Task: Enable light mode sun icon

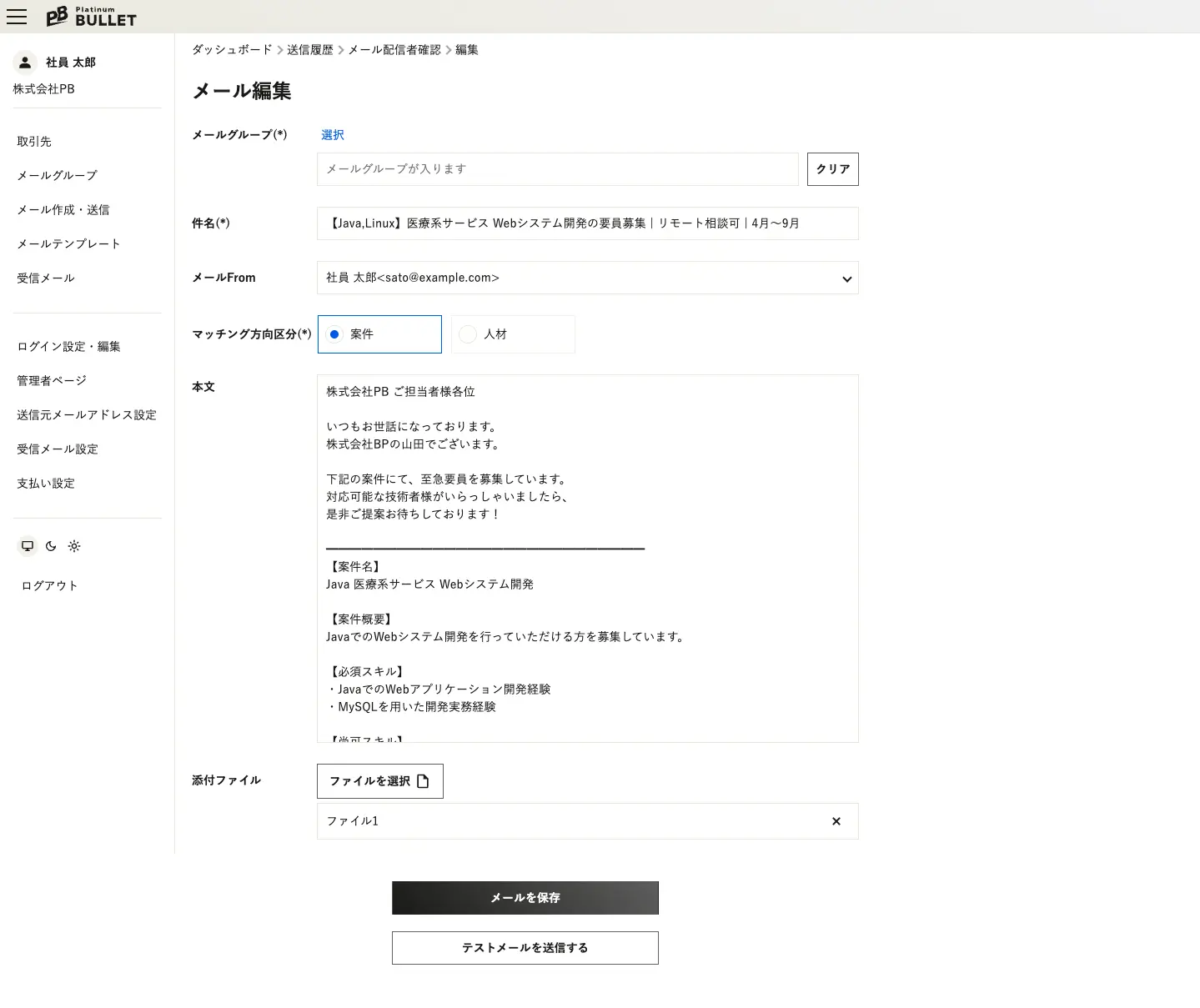Action: click(x=74, y=546)
